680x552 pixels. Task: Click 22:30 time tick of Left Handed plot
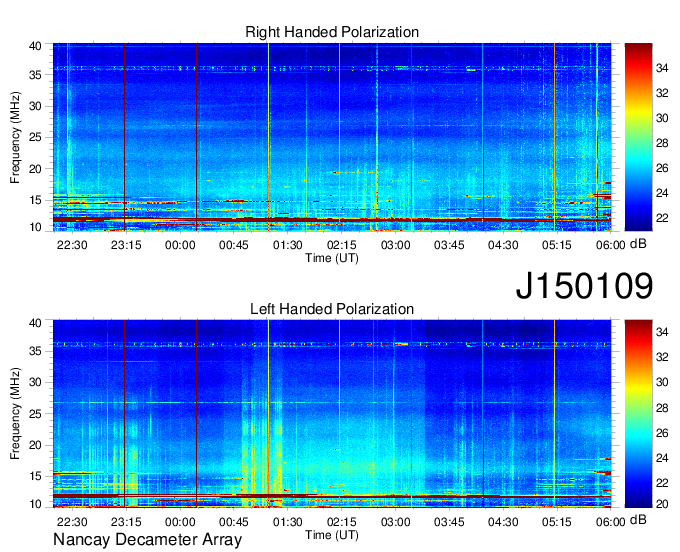(72, 522)
